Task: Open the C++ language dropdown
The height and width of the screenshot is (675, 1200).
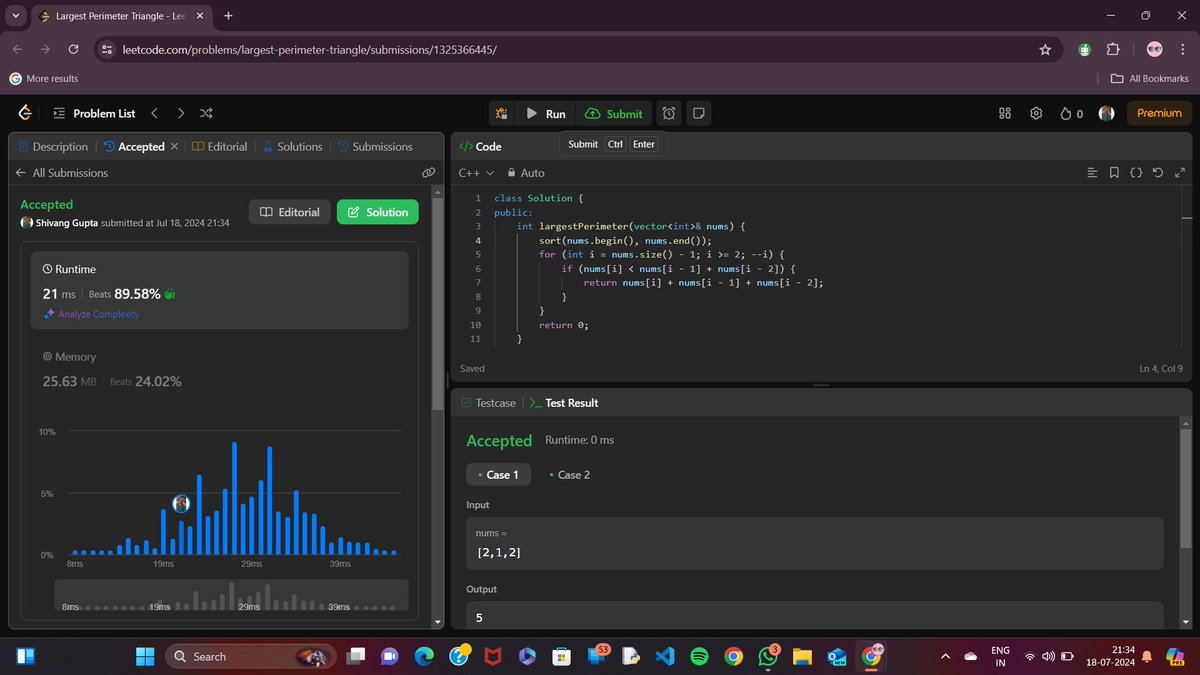Action: pos(476,173)
